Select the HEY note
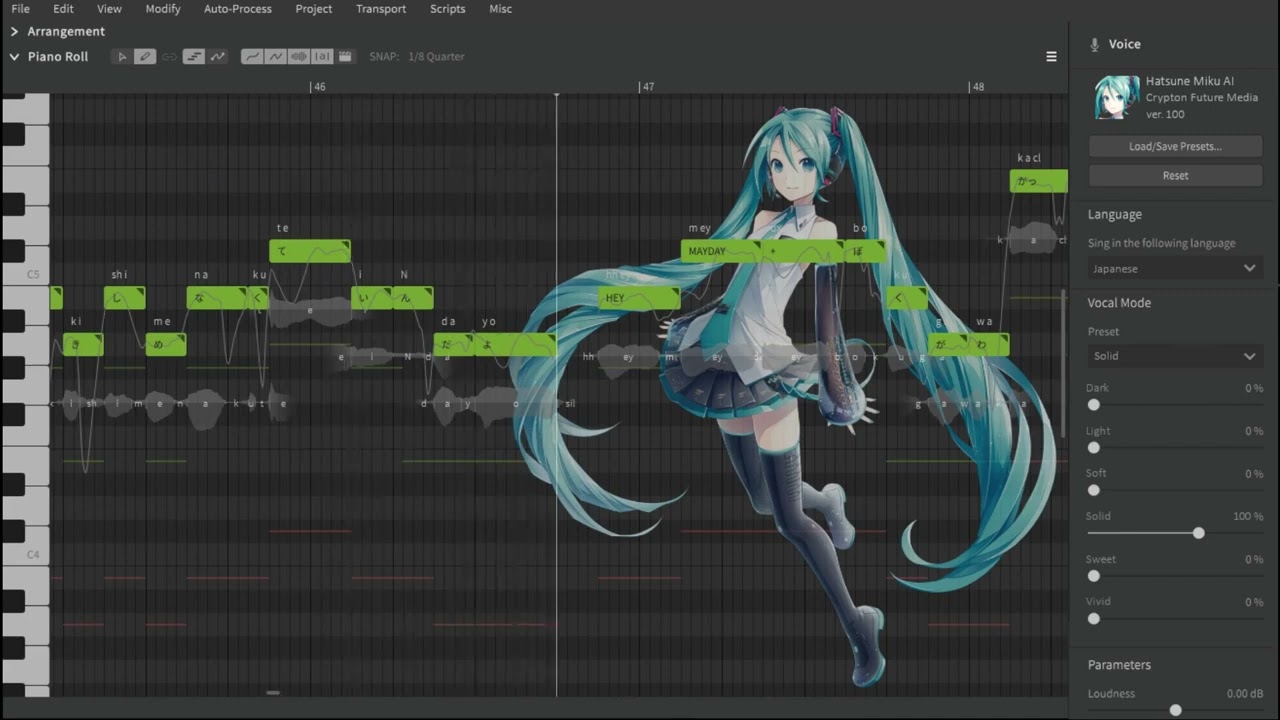This screenshot has width=1280, height=720. pos(640,298)
